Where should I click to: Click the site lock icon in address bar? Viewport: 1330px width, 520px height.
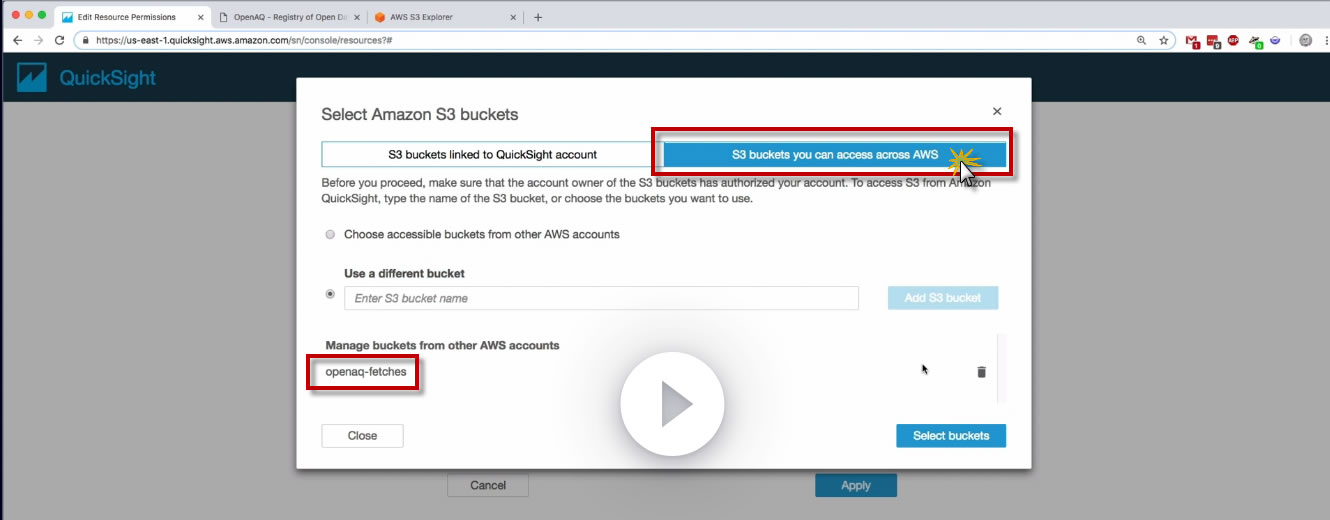pos(86,40)
